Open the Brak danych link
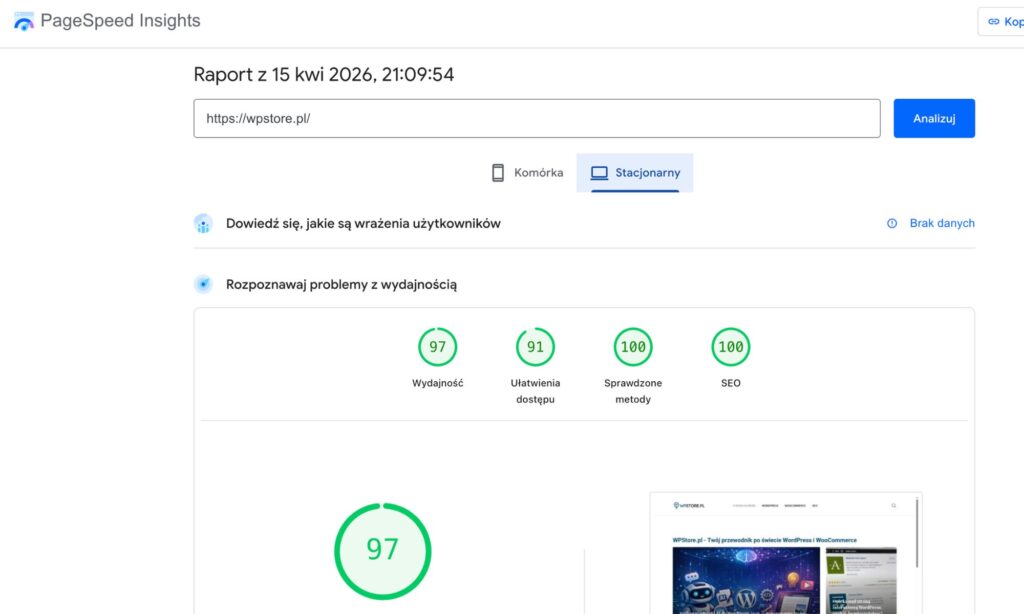 coord(941,224)
